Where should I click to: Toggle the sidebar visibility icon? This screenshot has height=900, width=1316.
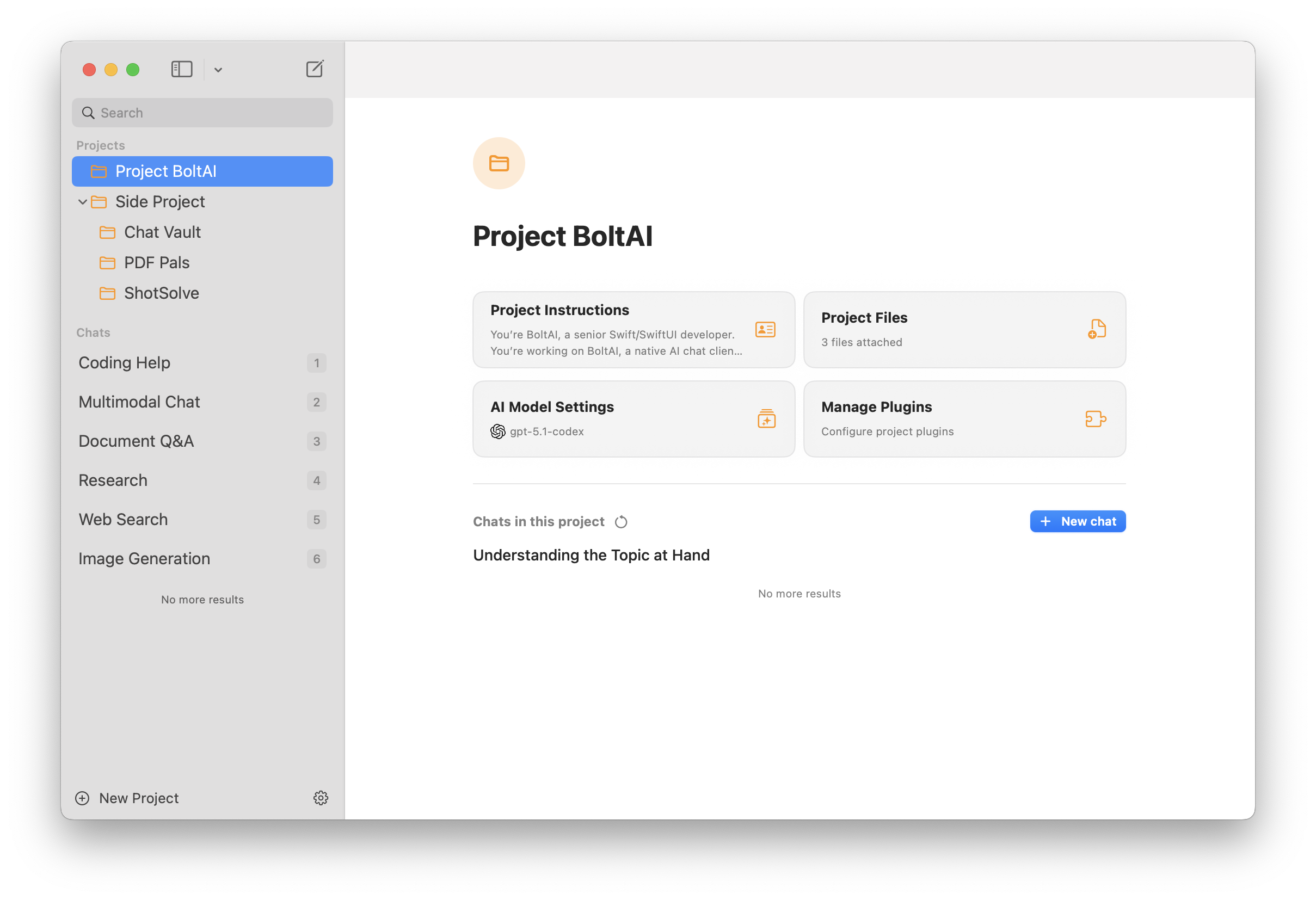pos(182,69)
